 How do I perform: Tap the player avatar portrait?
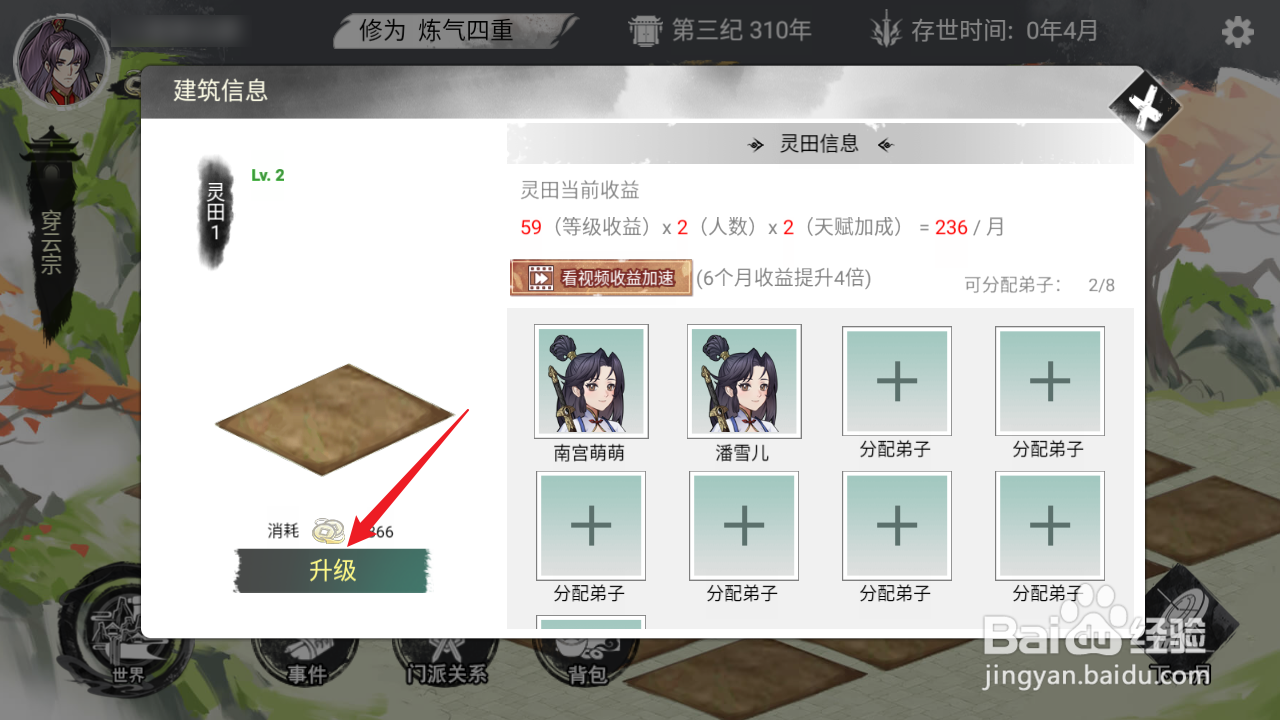click(x=60, y=60)
